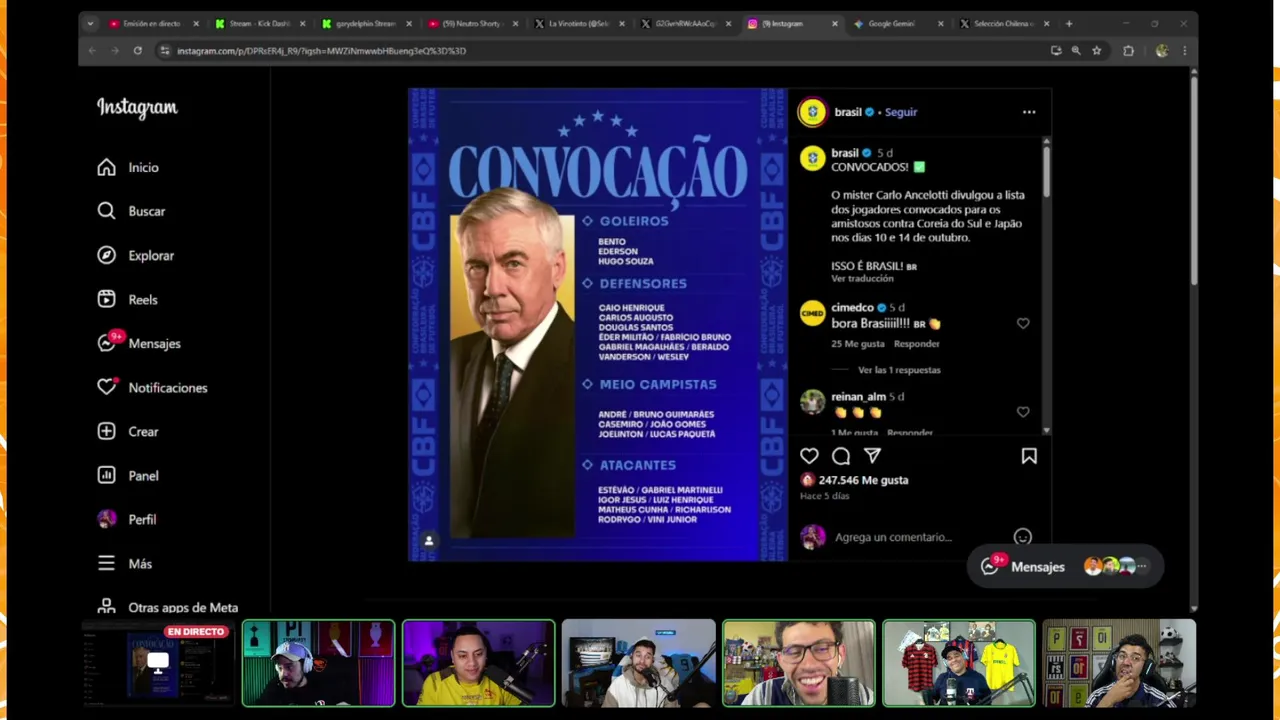Switch to Neutro Shorty tab
The height and width of the screenshot is (720, 1280).
(473, 23)
